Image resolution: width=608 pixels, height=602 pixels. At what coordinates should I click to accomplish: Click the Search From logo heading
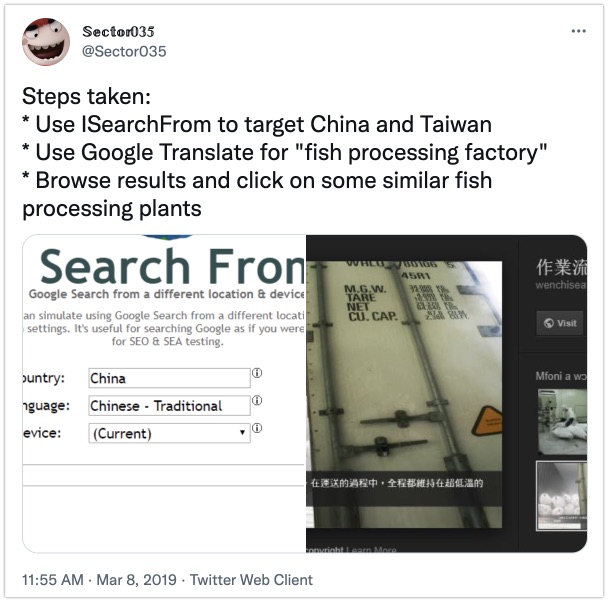point(173,267)
